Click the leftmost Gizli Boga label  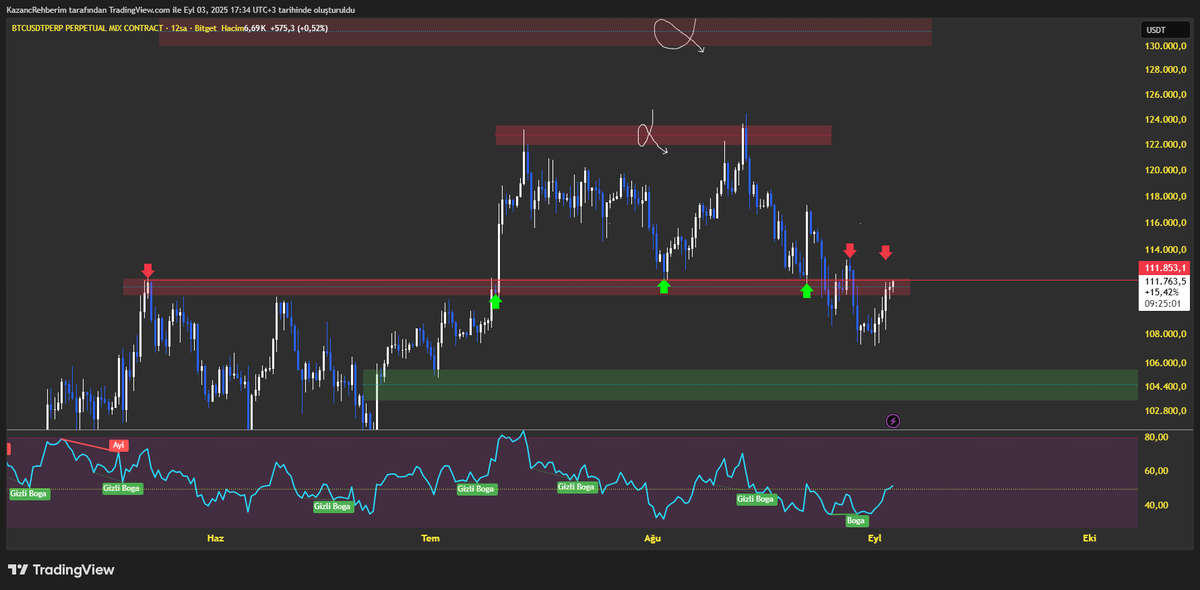30,494
